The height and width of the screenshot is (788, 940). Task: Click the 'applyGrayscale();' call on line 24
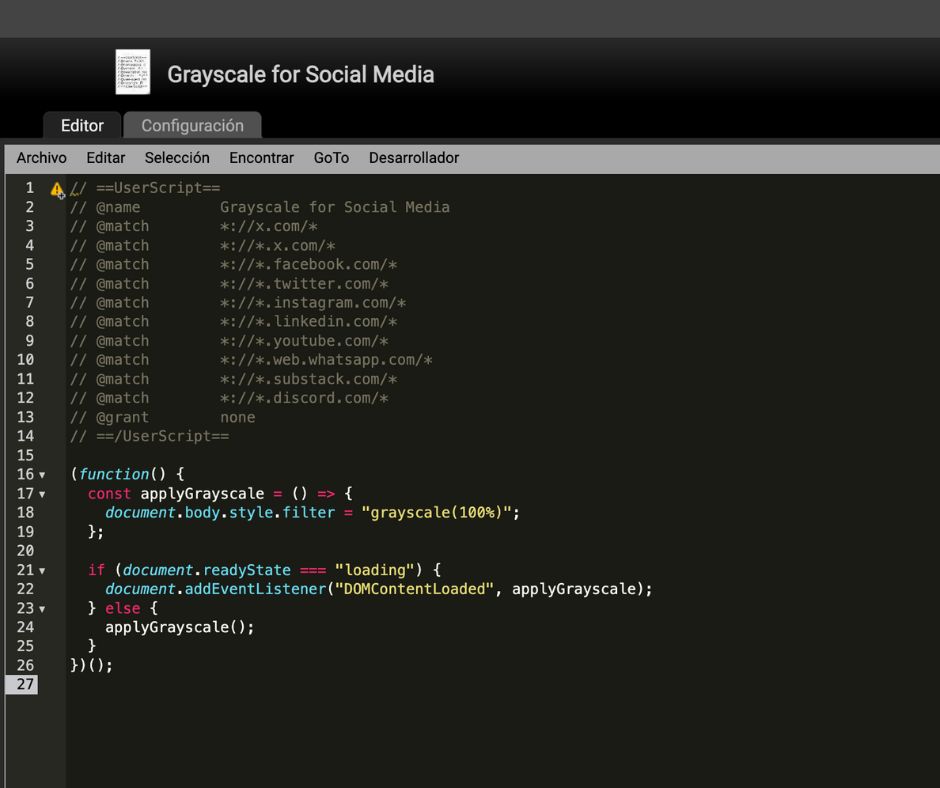180,627
